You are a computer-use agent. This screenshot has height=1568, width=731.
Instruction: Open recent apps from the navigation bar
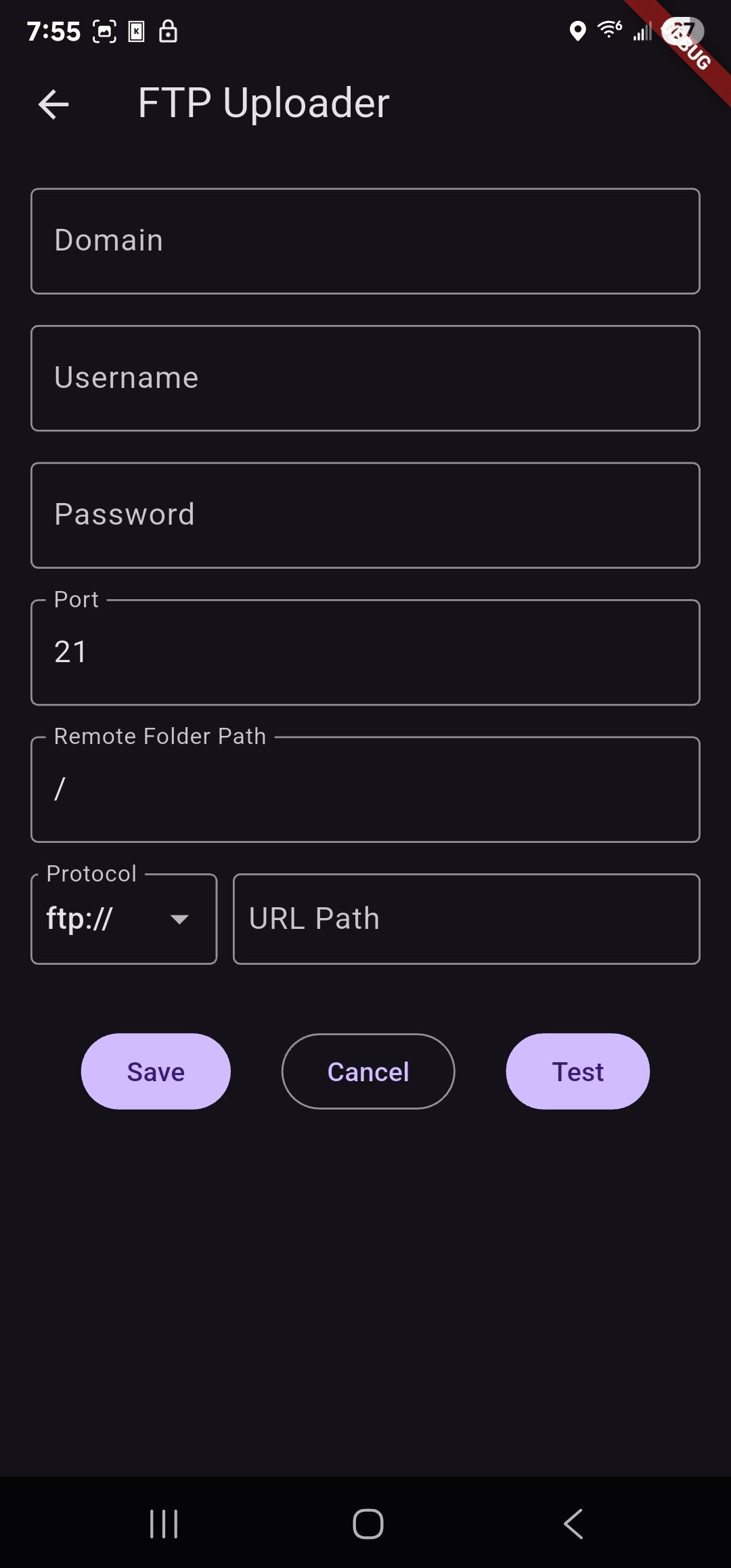tap(164, 1524)
